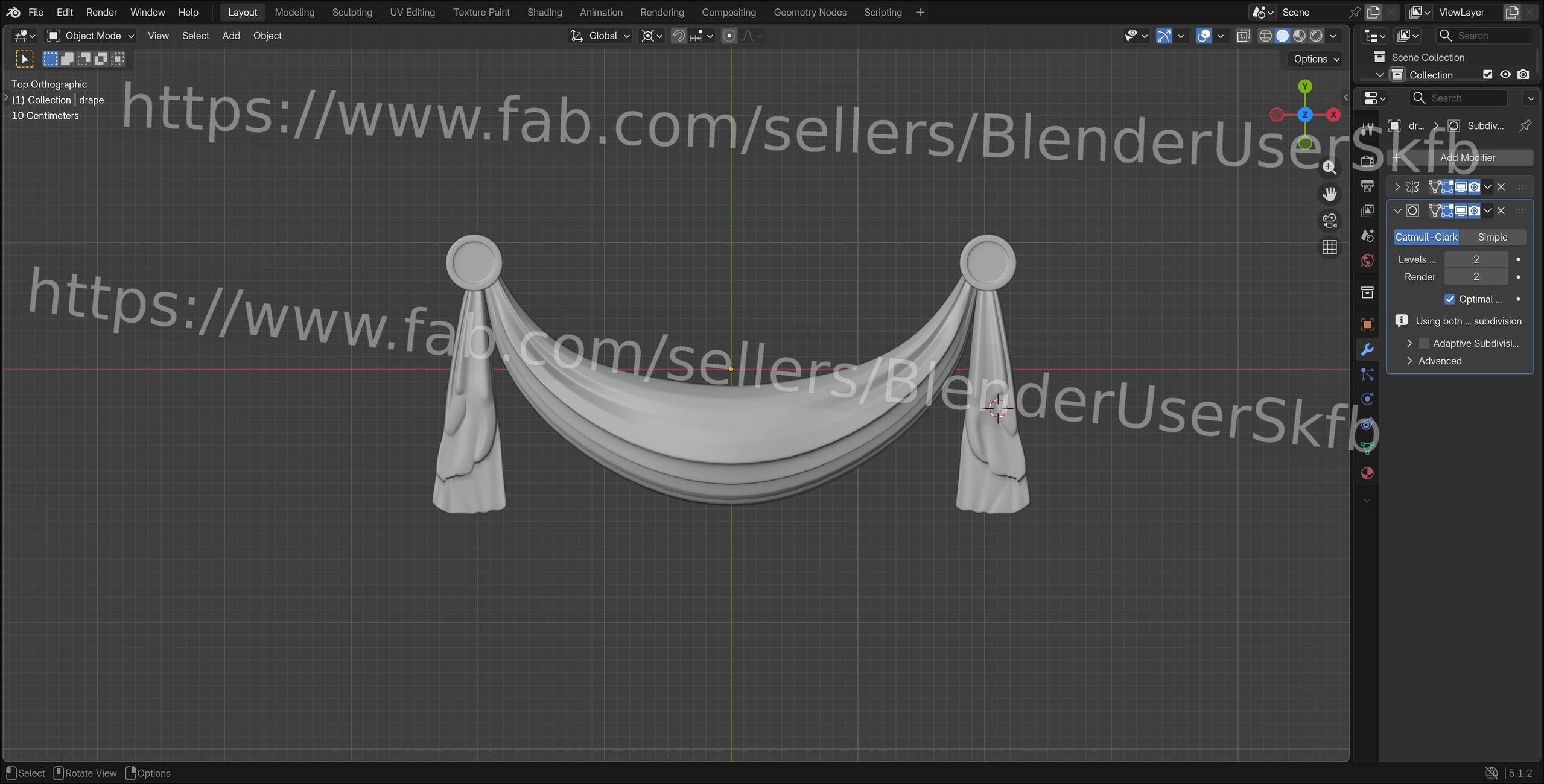Toggle viewport gizmos display
The image size is (1544, 784).
click(1164, 36)
